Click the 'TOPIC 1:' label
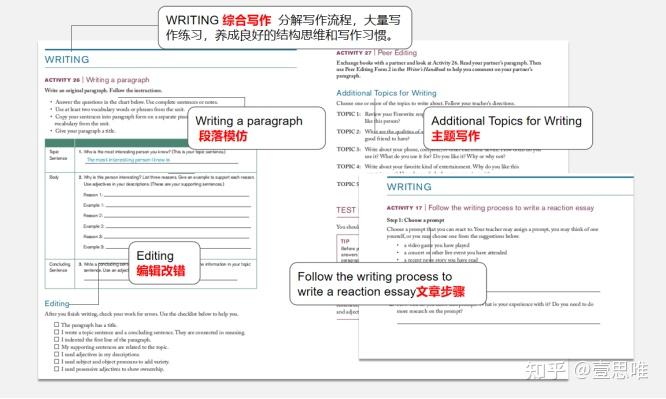This screenshot has height=399, width=666. pos(348,114)
